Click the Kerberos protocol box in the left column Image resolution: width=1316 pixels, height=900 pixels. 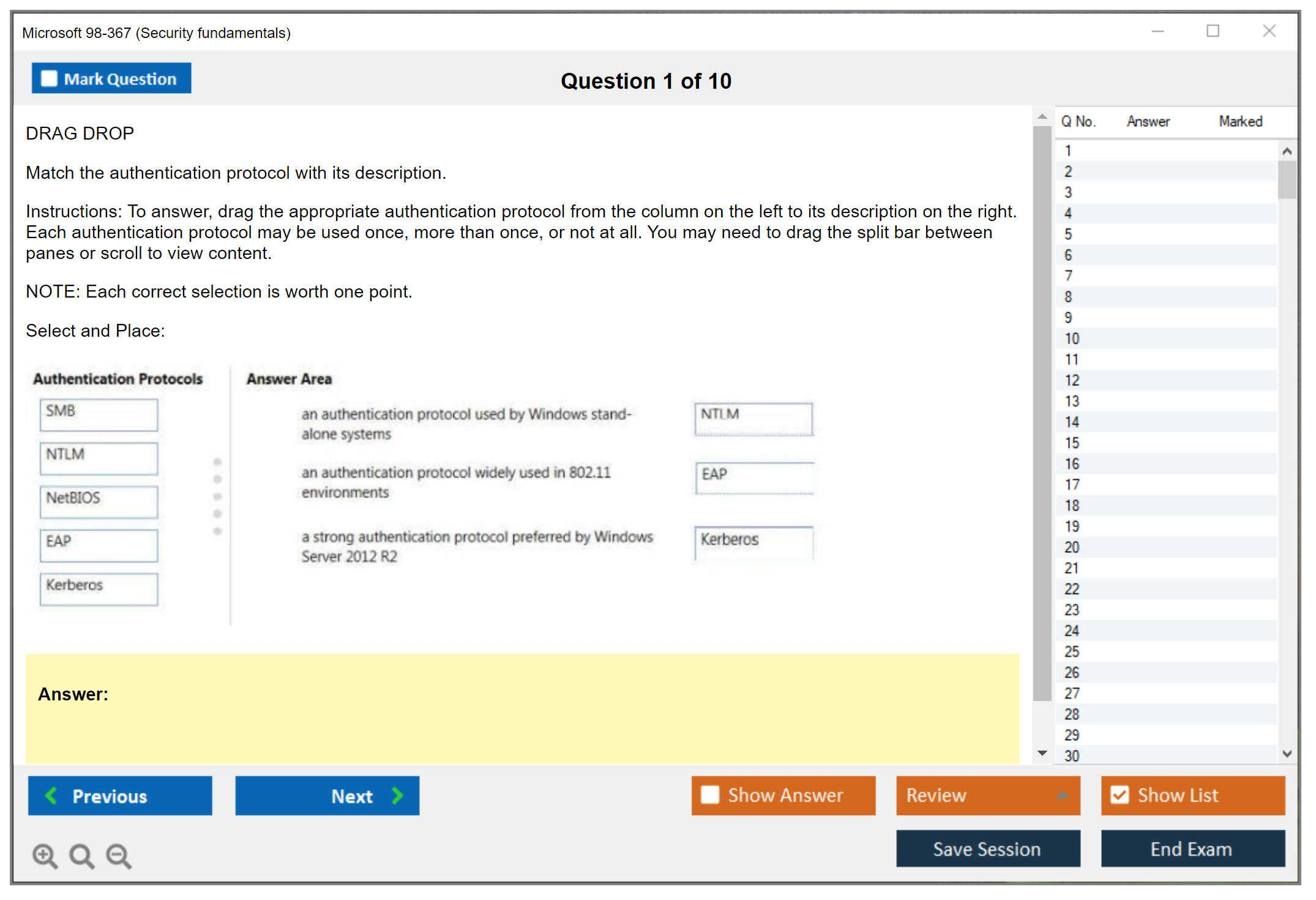[99, 588]
